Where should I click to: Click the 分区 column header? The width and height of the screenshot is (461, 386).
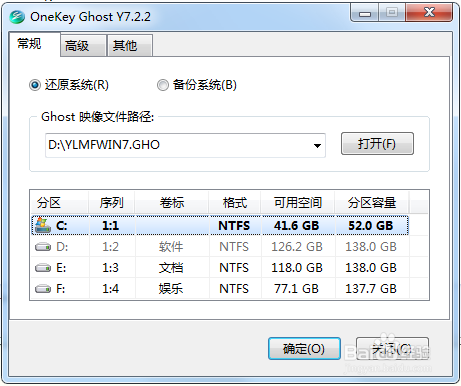59,202
